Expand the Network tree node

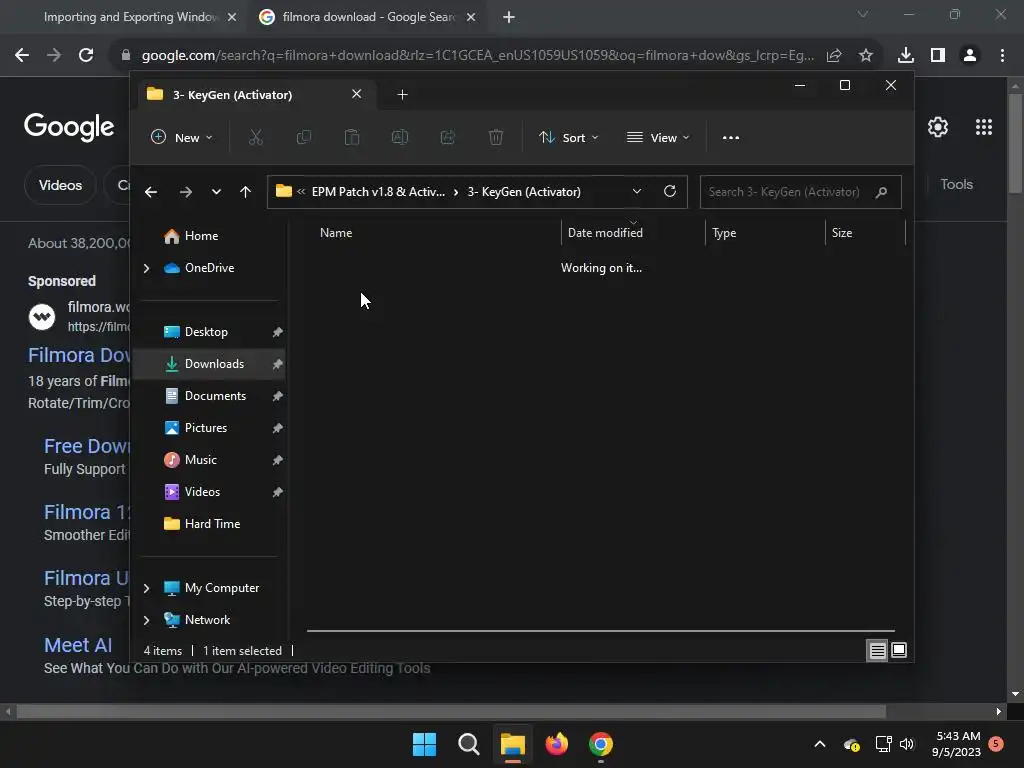point(146,620)
